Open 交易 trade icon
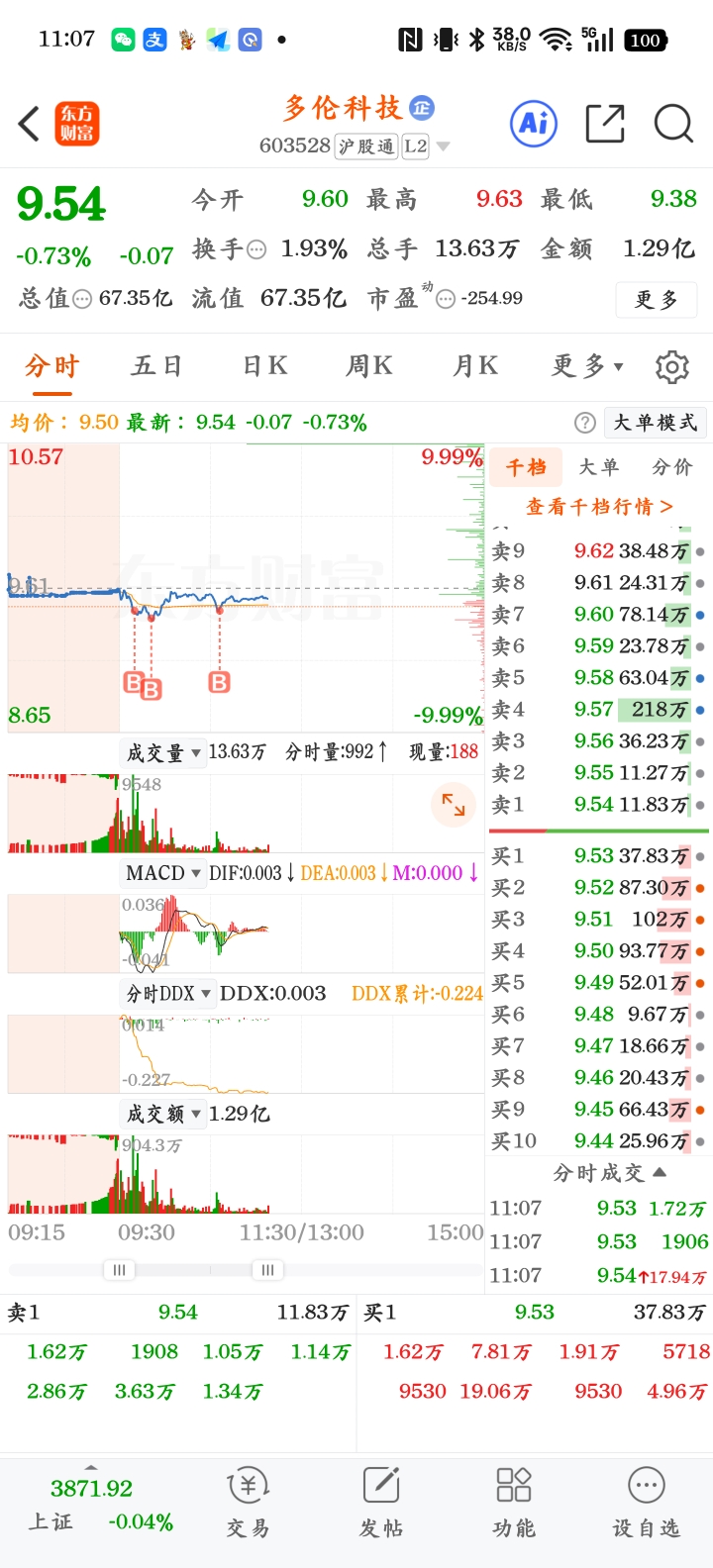The width and height of the screenshot is (713, 1568). pyautogui.click(x=248, y=1503)
